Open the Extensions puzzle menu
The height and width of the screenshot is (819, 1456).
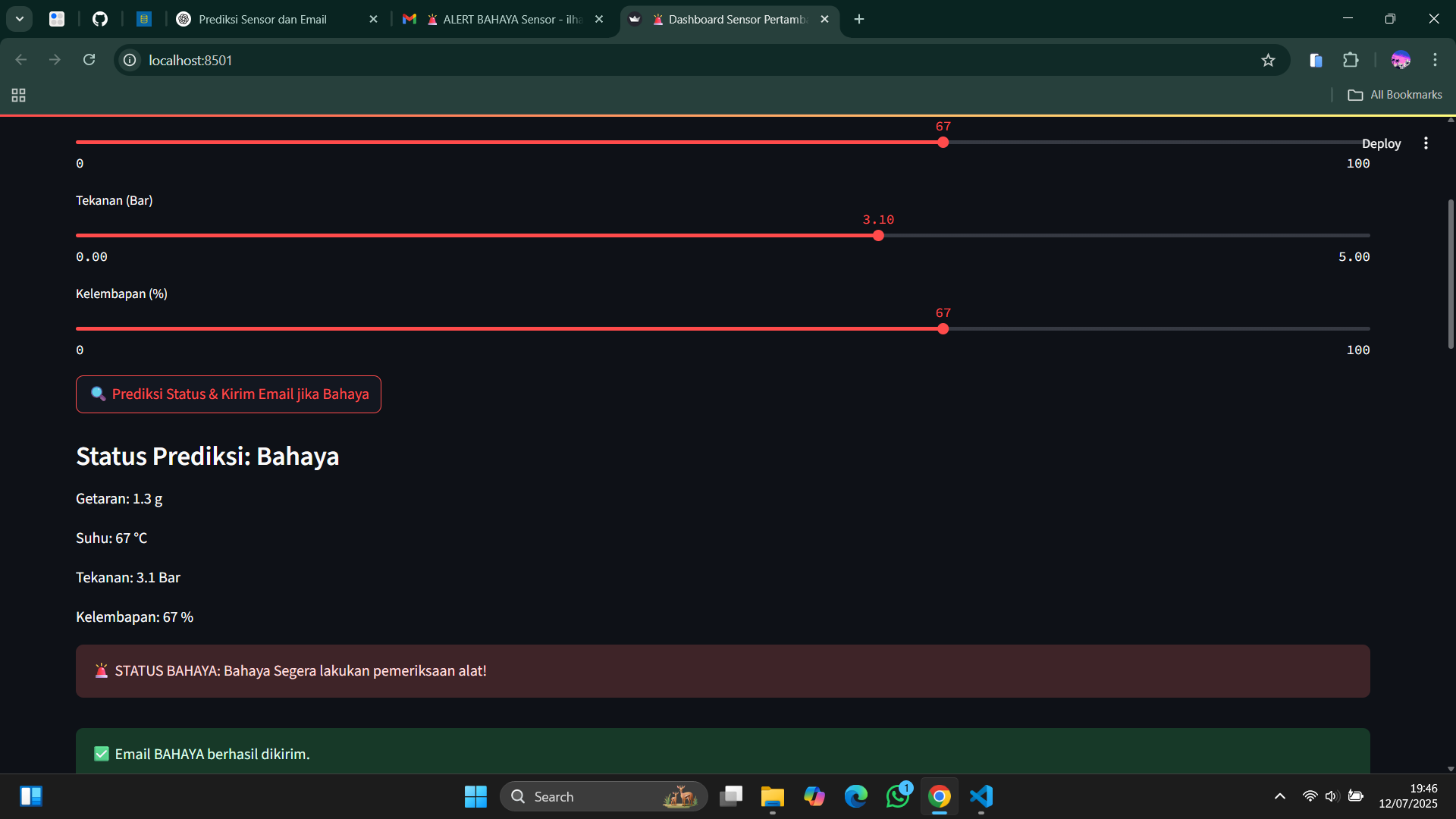pos(1351,60)
